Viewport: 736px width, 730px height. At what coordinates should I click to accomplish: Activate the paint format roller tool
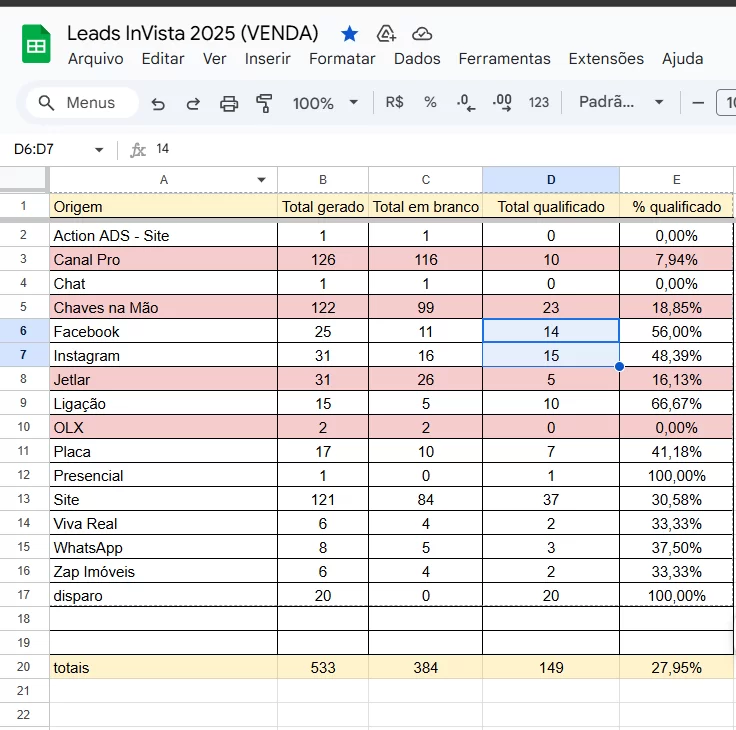[264, 103]
